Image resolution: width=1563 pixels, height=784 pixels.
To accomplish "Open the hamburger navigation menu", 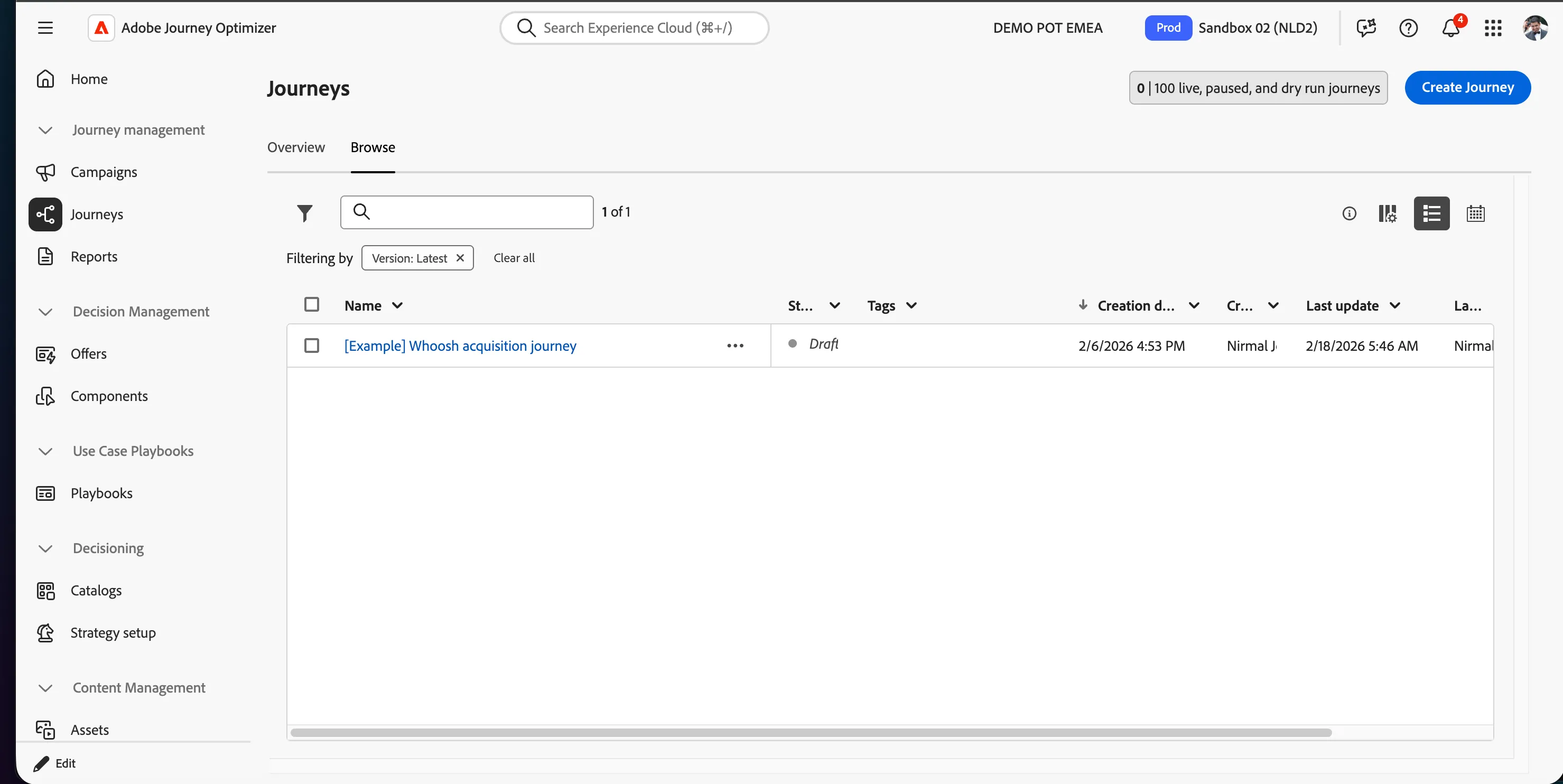I will tap(45, 28).
